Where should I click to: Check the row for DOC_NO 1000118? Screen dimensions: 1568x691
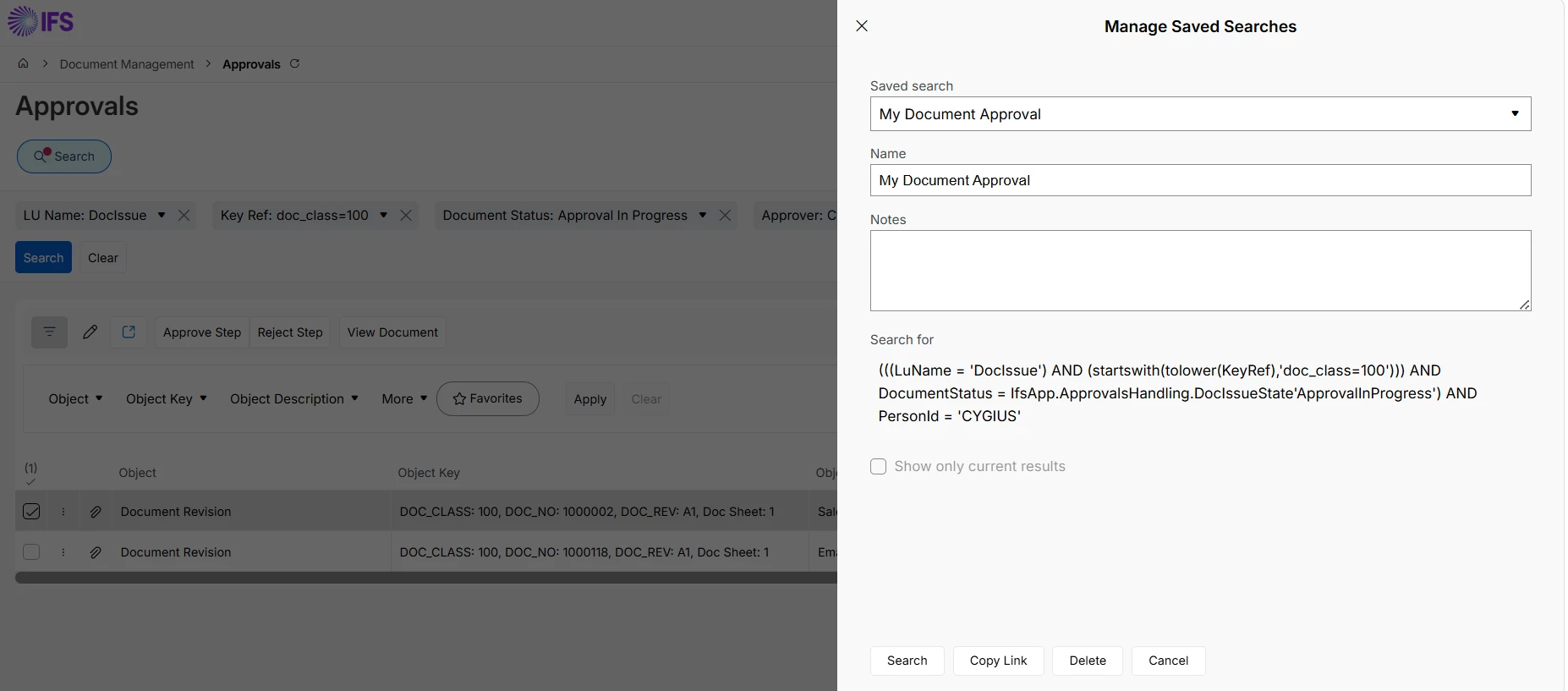[x=31, y=552]
